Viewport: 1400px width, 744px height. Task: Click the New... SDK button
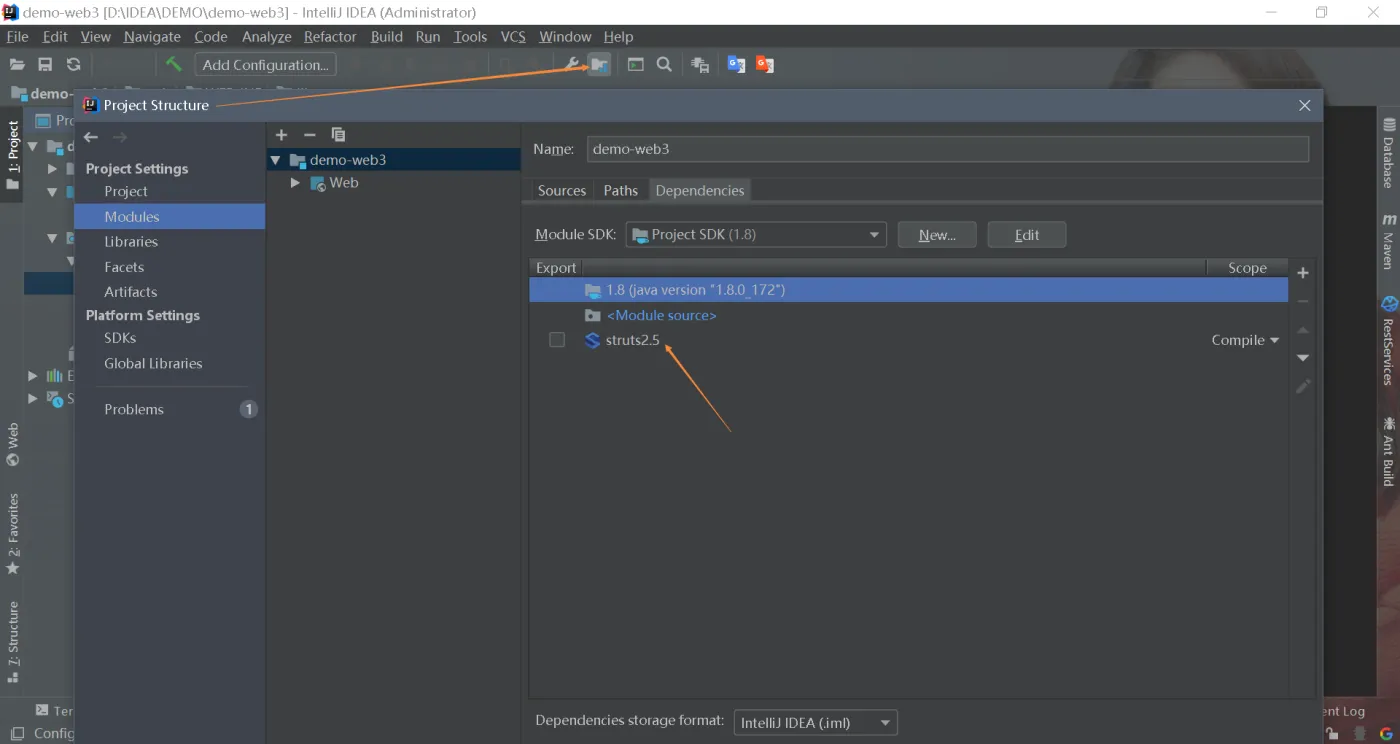937,235
